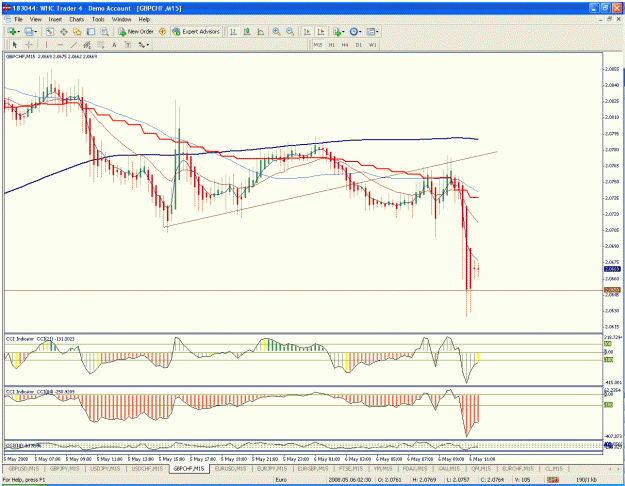Select the Crosshair tool
Screen dimensions: 625x486
(x=29, y=45)
